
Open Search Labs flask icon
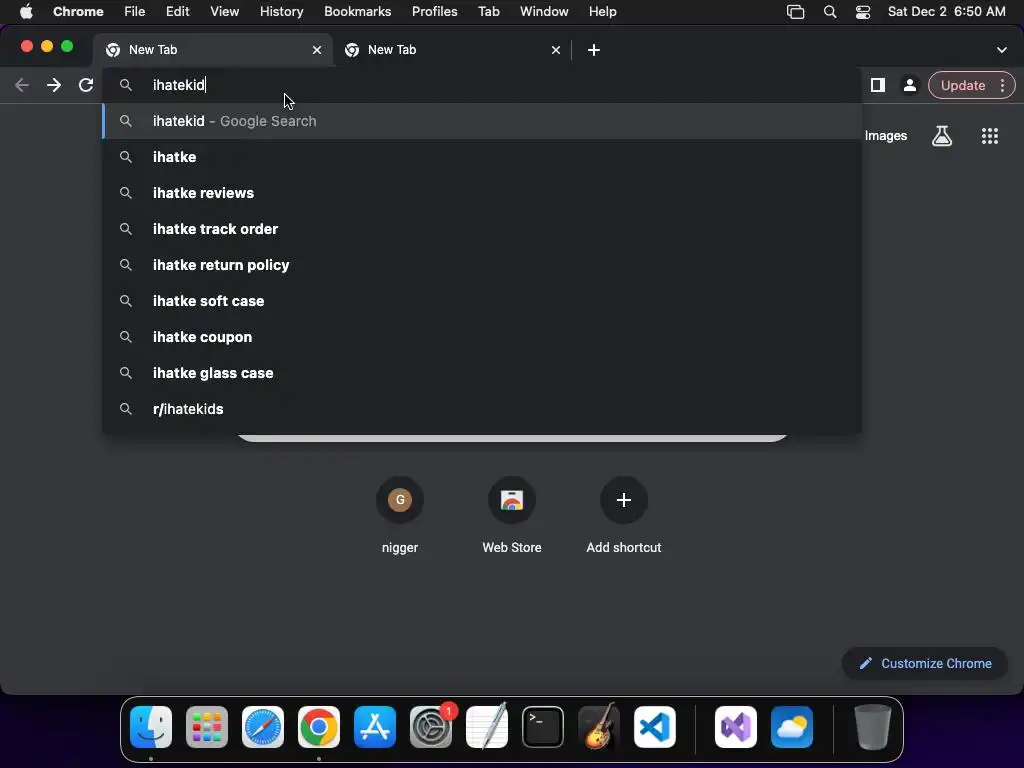pos(942,136)
